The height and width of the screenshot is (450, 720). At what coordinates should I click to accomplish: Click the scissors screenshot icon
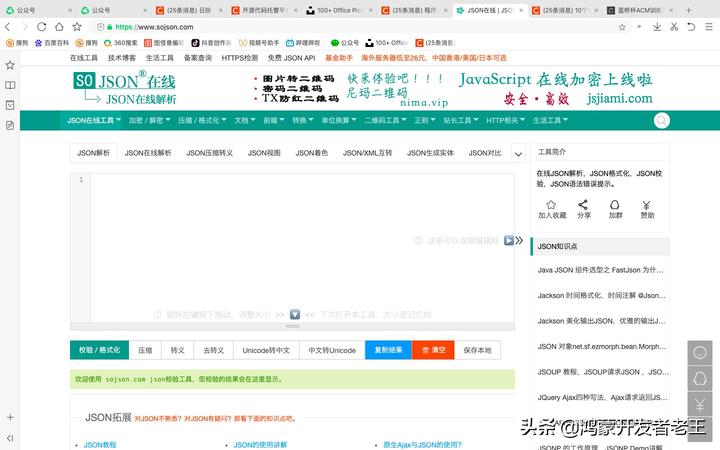pyautogui.click(x=674, y=27)
